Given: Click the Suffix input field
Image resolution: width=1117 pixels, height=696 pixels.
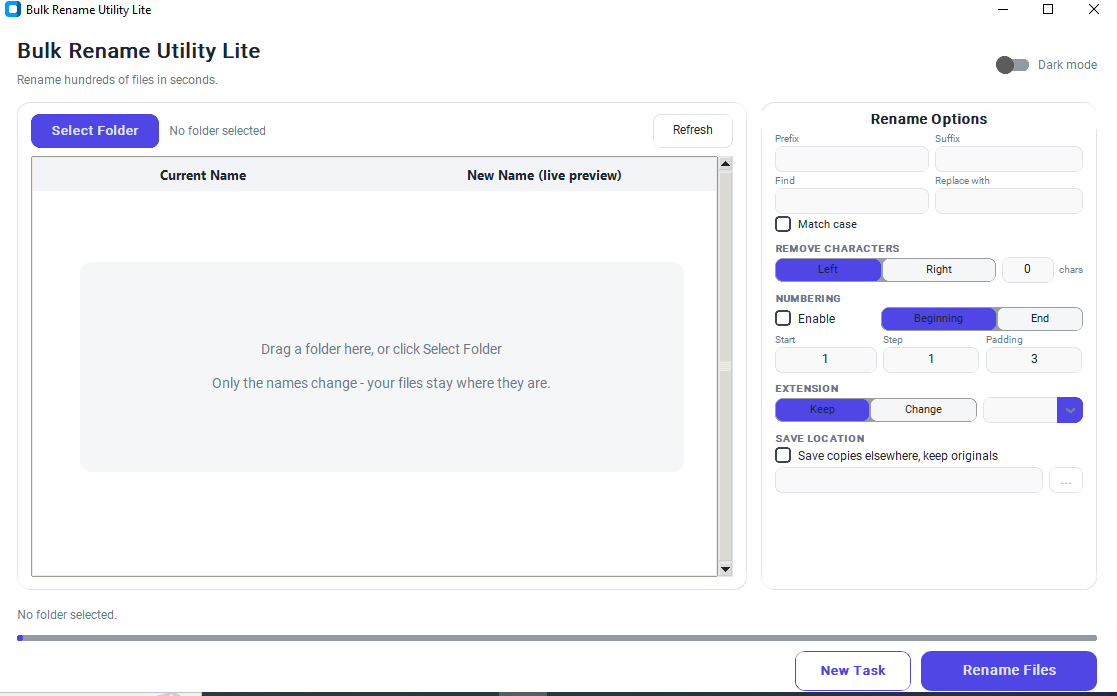Looking at the screenshot, I should point(1009,159).
